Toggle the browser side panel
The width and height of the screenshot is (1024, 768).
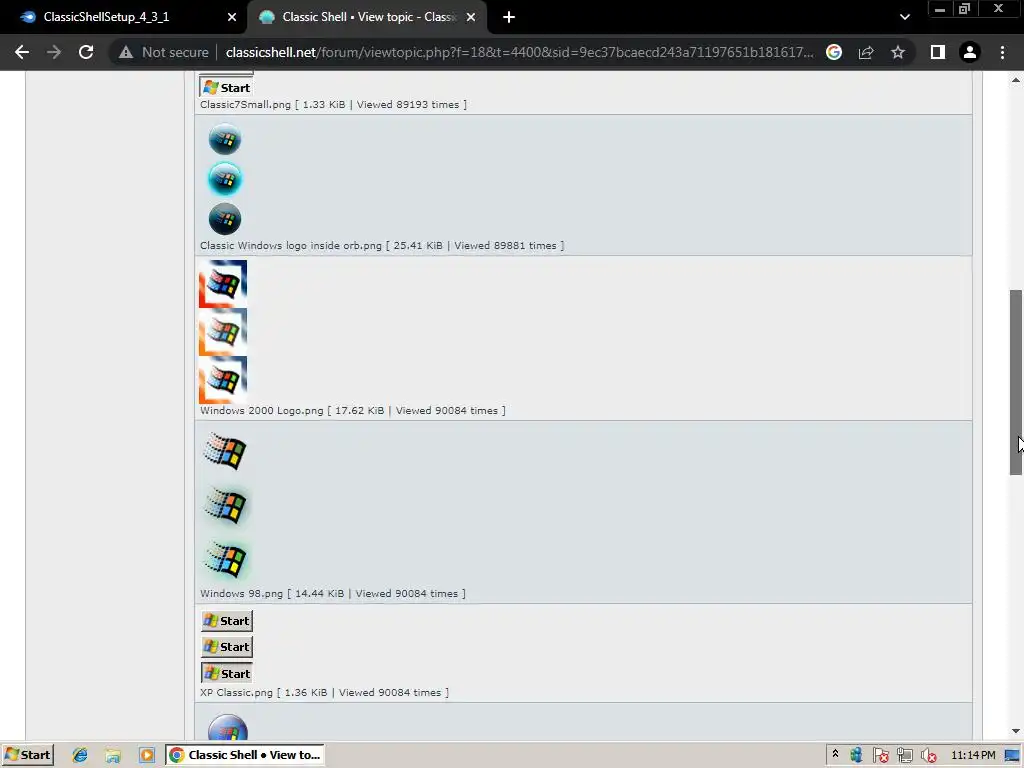[x=938, y=52]
